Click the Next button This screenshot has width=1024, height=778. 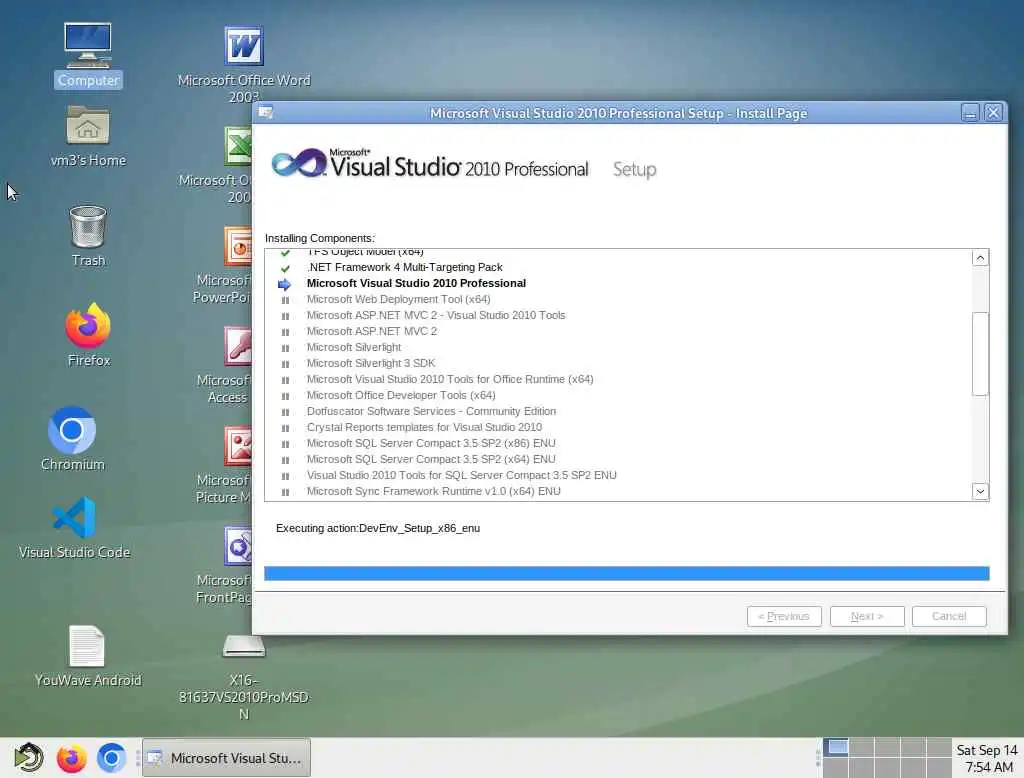click(x=867, y=616)
